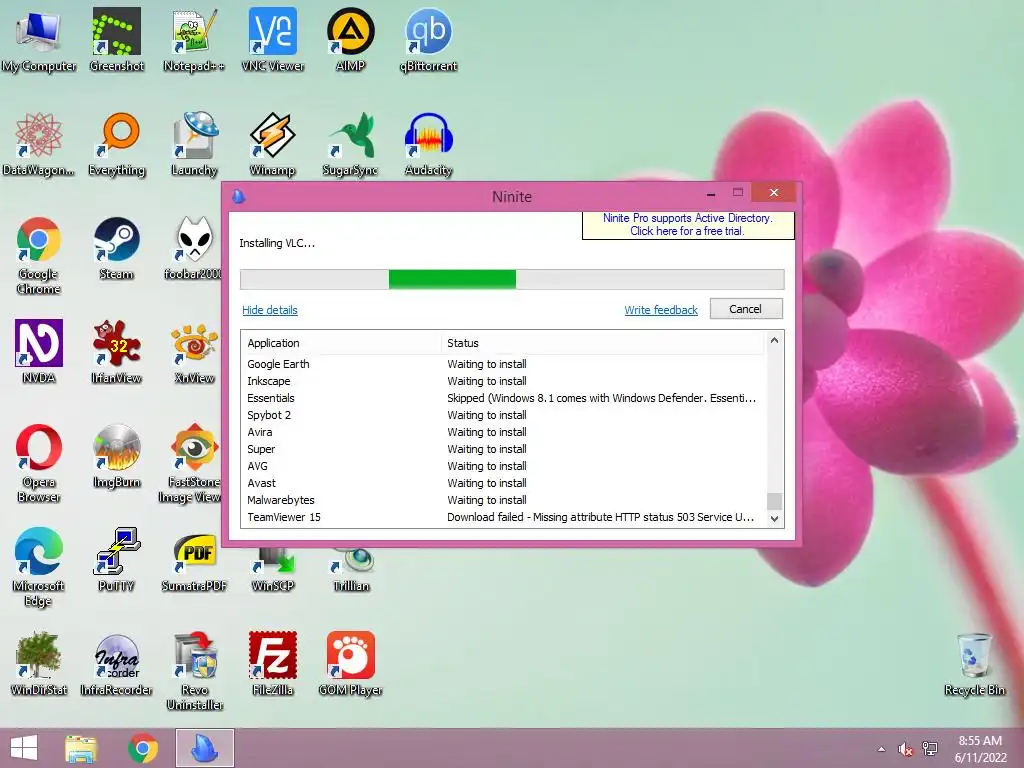Viewport: 1024px width, 768px height.
Task: Click the details list scrollbar thumb
Action: 774,501
